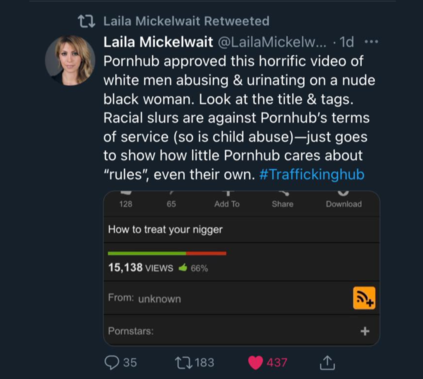
Task: Open Laila Mickelwait's profile avatar photo
Action: click(x=70, y=61)
